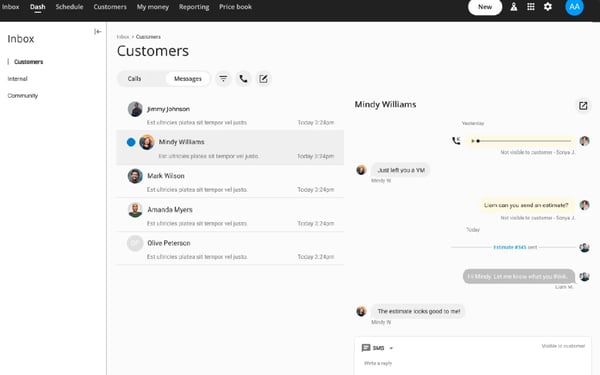Viewport: 600px width, 375px height.
Task: Click avatar beside 'The estimate looks good to me!'
Action: coord(361,311)
